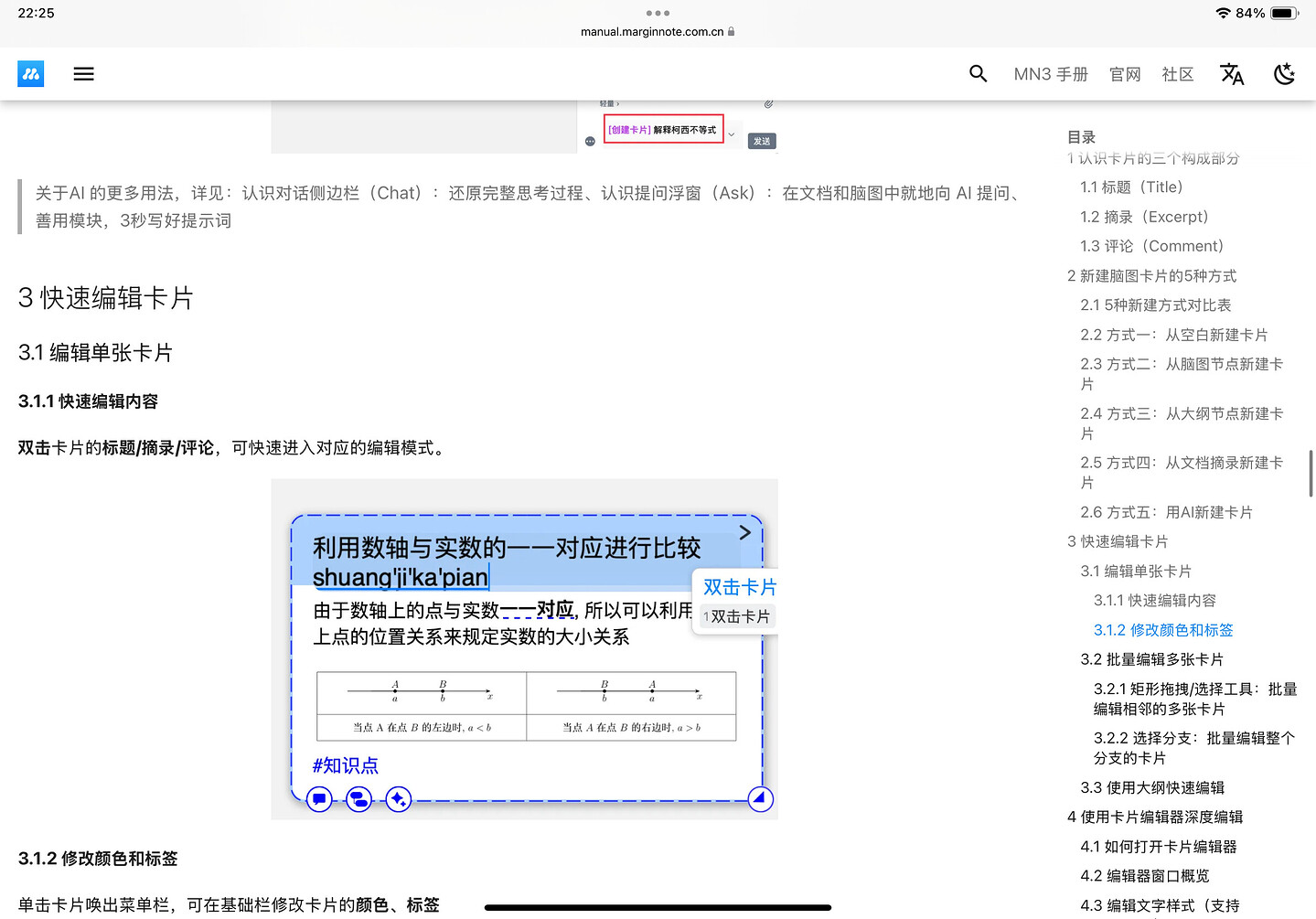Go to 2.4 方式三：从大纲节点新建卡片
Screen dimensions: 1316x919
[x=1182, y=423]
